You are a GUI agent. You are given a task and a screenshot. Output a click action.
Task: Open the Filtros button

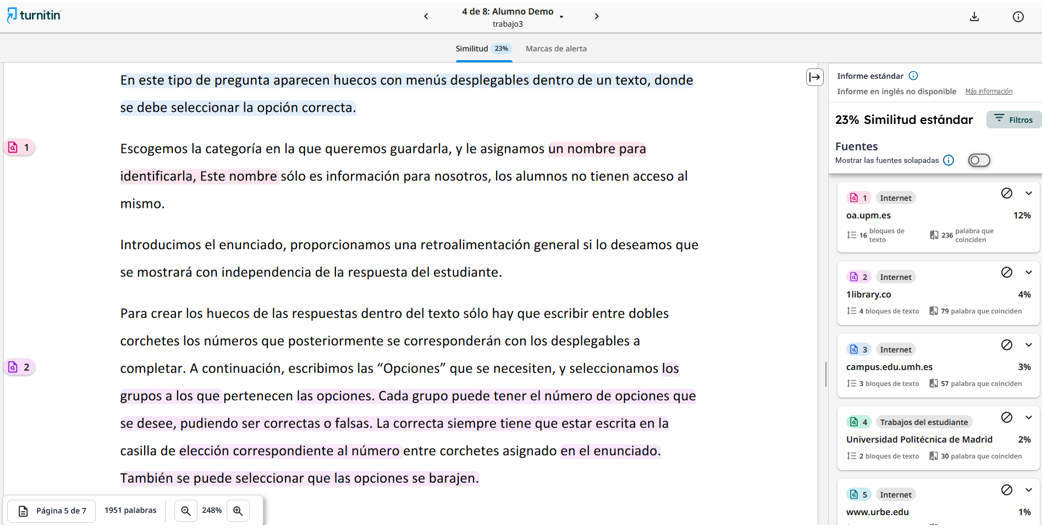tap(1014, 119)
